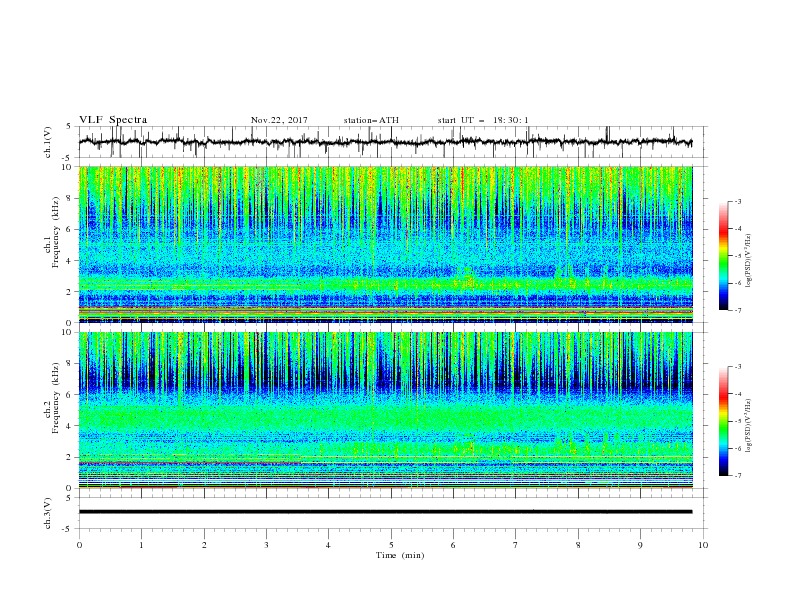Click the log(PSD)(V²/Hz) label beside ch.2 color bar
The image size is (792, 612).
point(748,426)
